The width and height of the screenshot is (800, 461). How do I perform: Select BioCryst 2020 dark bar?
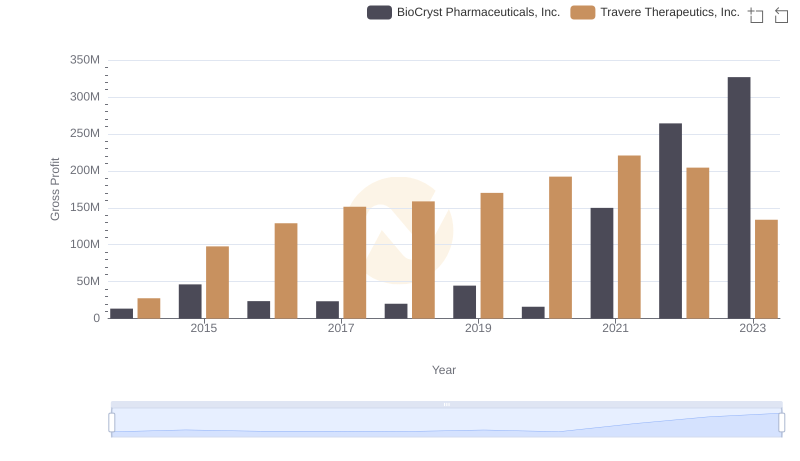click(x=533, y=313)
